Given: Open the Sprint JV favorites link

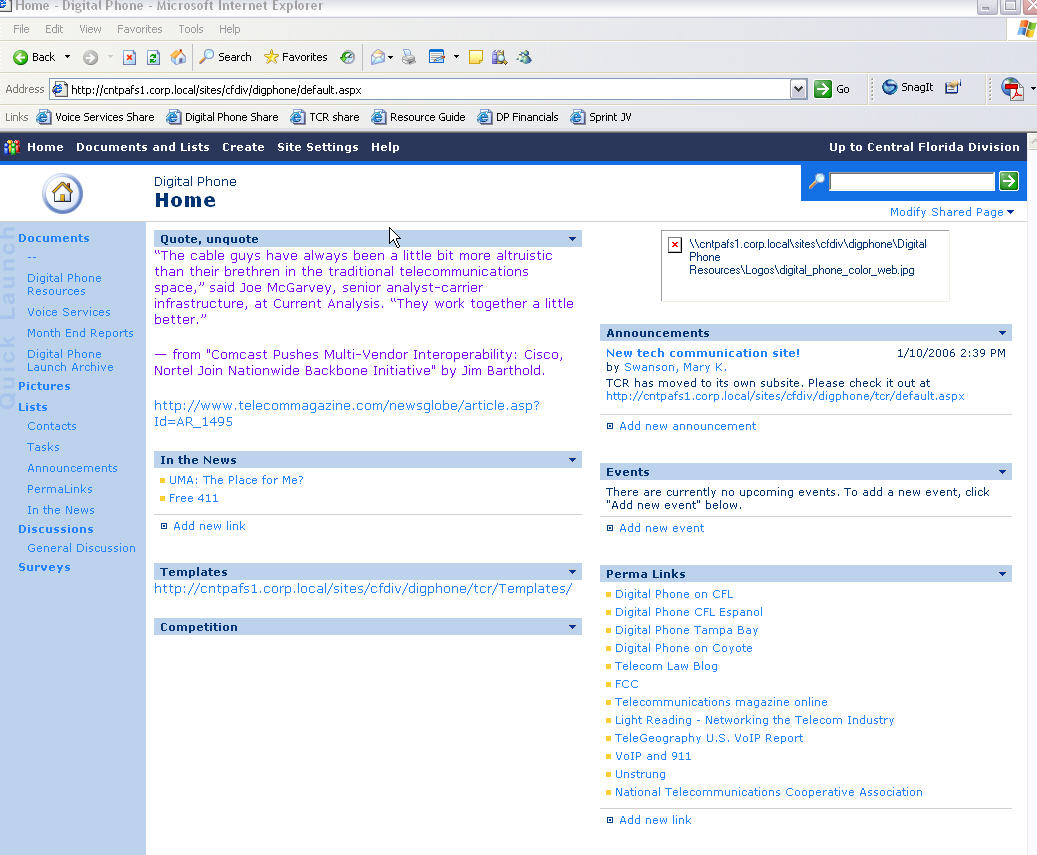Looking at the screenshot, I should (x=601, y=117).
